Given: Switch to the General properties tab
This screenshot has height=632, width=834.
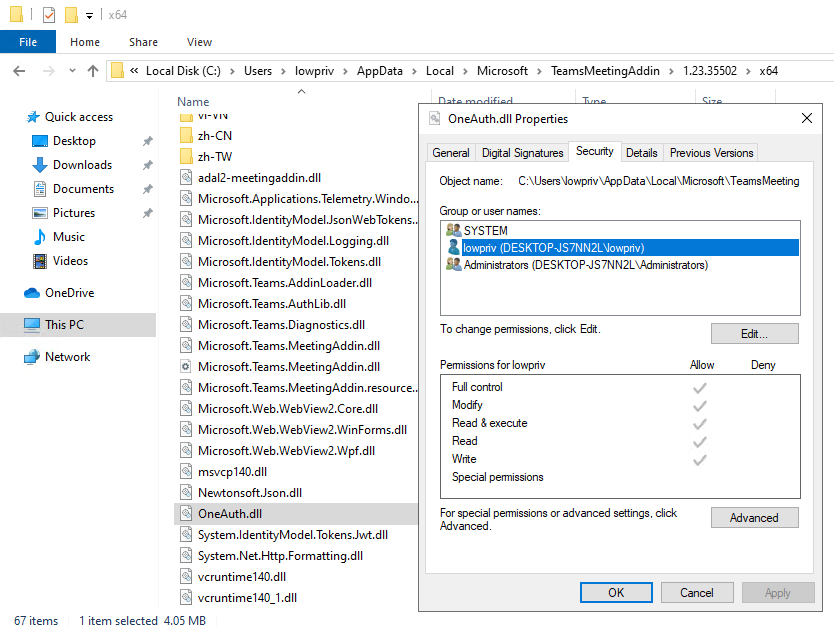Looking at the screenshot, I should (451, 153).
